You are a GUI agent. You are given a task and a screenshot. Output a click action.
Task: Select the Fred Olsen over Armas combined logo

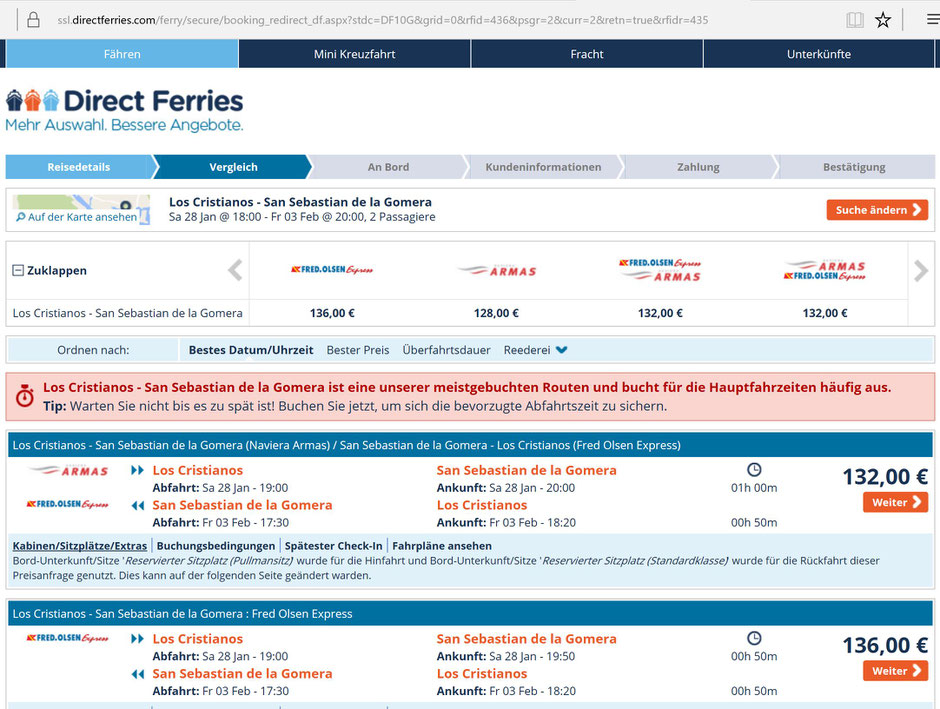[x=660, y=270]
